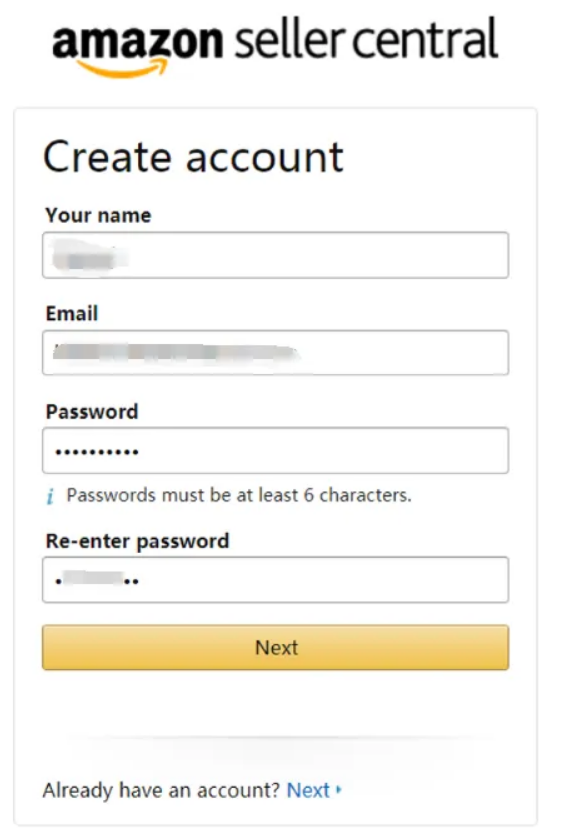This screenshot has width=576, height=833.
Task: Select the Re-enter password input field
Action: 275,580
